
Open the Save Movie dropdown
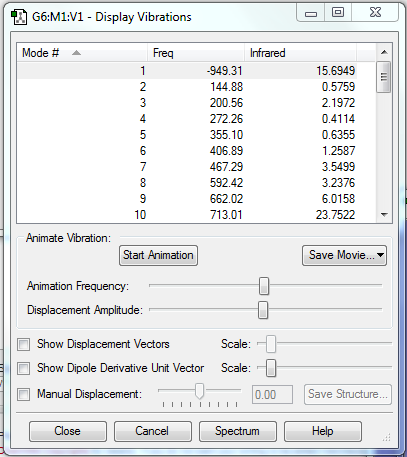(344, 255)
